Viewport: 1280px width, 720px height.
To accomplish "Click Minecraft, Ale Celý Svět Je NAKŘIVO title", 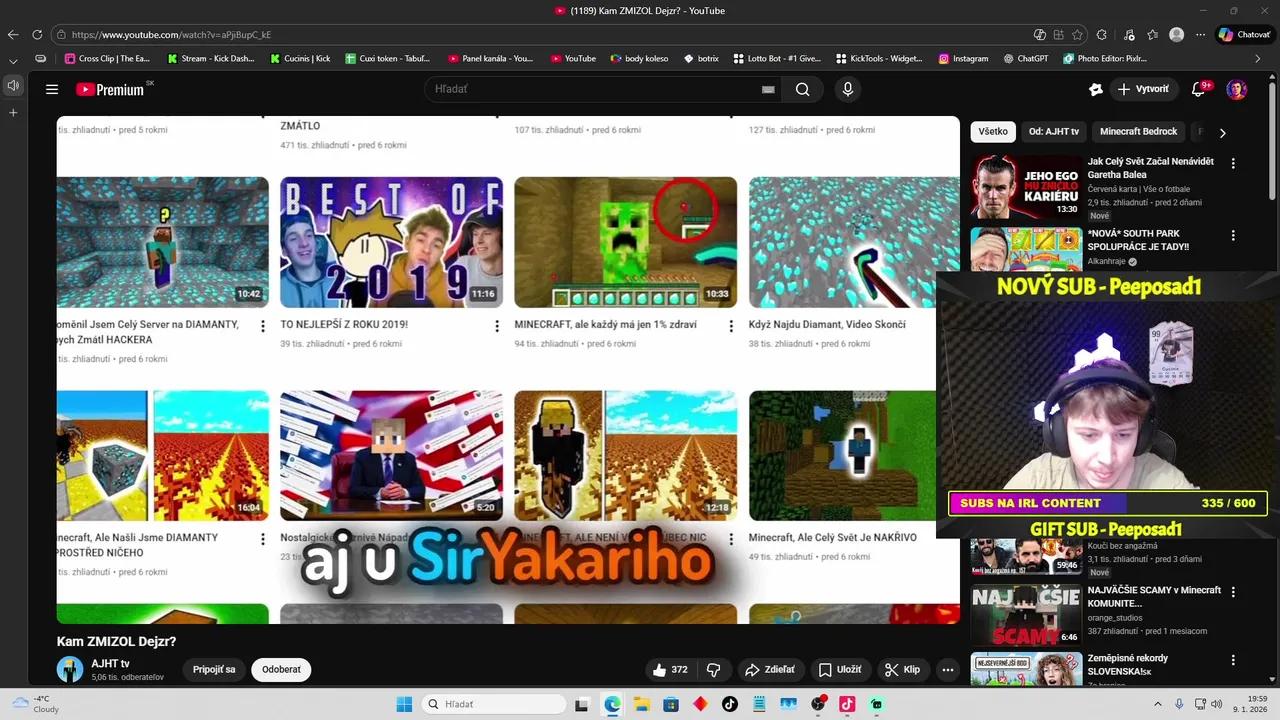I will point(833,538).
